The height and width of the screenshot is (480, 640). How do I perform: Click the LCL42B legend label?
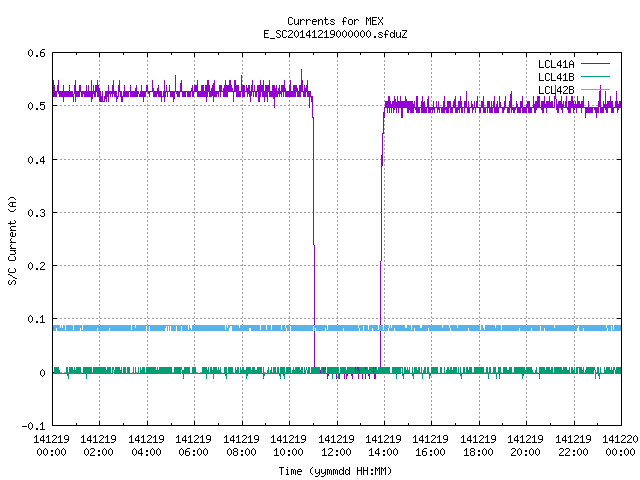tap(556, 90)
